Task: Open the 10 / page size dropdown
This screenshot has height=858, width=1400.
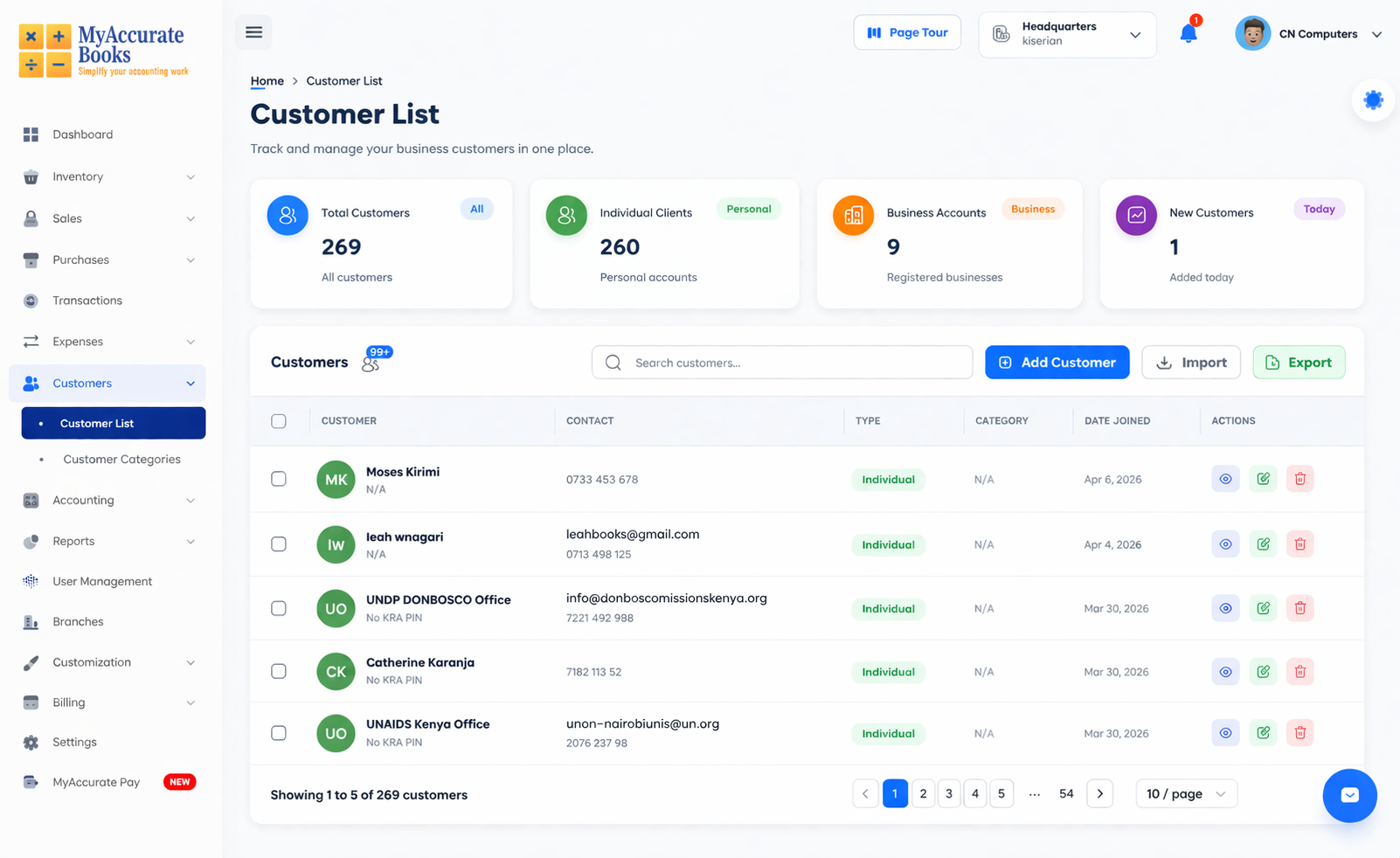Action: (1186, 793)
